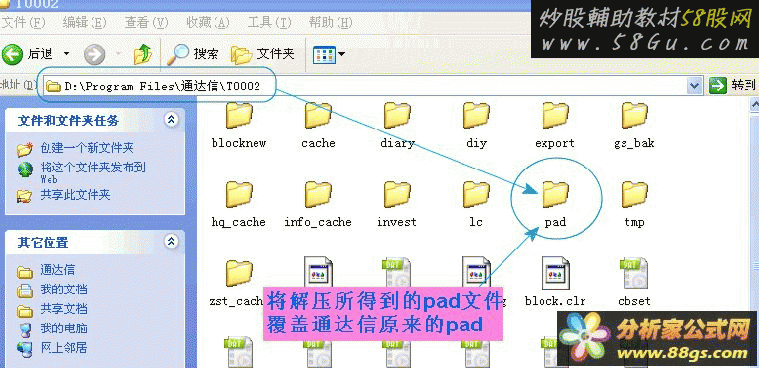The image size is (759, 368).
Task: Open the address bar history dropdown
Action: (695, 86)
